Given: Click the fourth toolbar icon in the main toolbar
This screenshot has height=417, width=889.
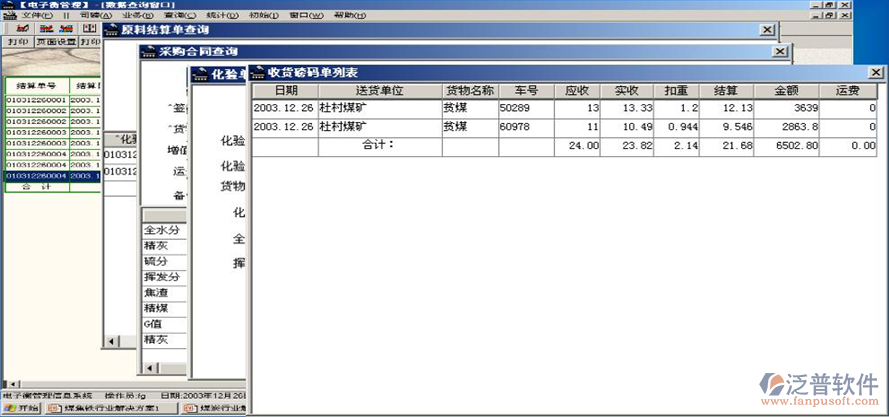Looking at the screenshot, I should pyautogui.click(x=90, y=29).
